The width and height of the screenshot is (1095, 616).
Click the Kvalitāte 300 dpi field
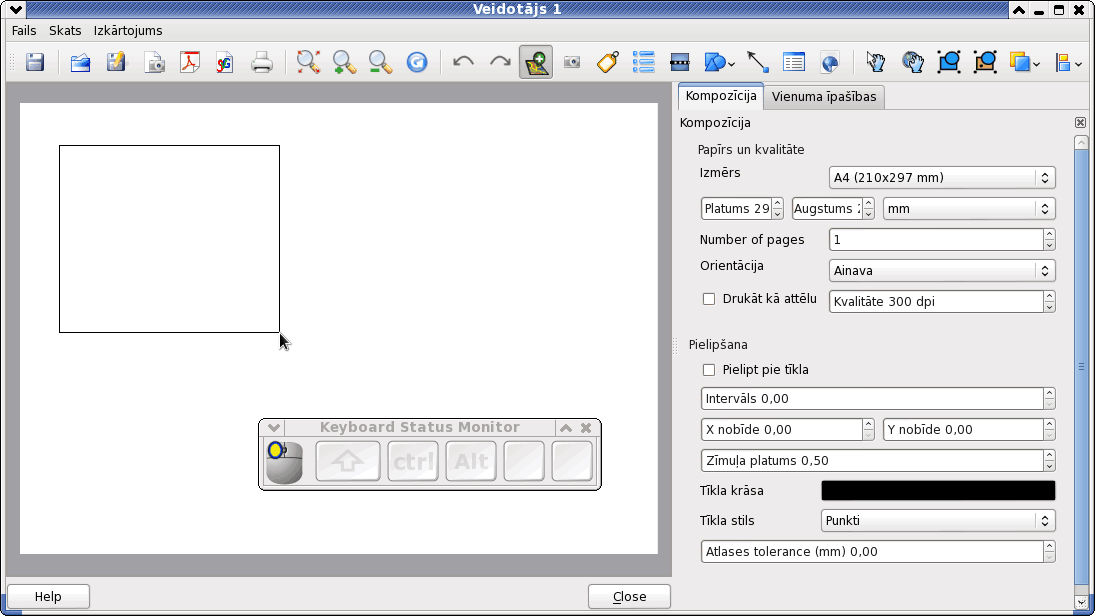tap(941, 302)
